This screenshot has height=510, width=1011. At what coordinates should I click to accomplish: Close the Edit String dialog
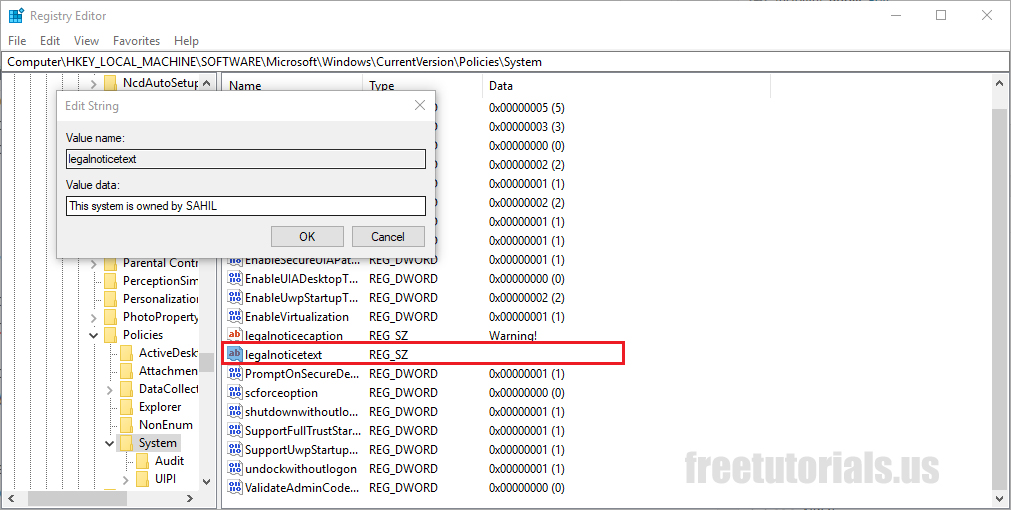click(420, 105)
